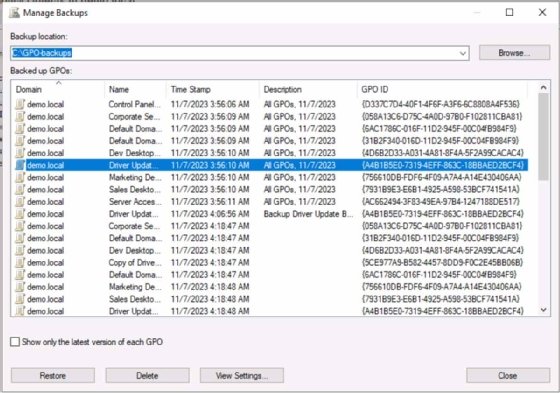Select the 'Control Panel...' name cell

[x=134, y=104]
